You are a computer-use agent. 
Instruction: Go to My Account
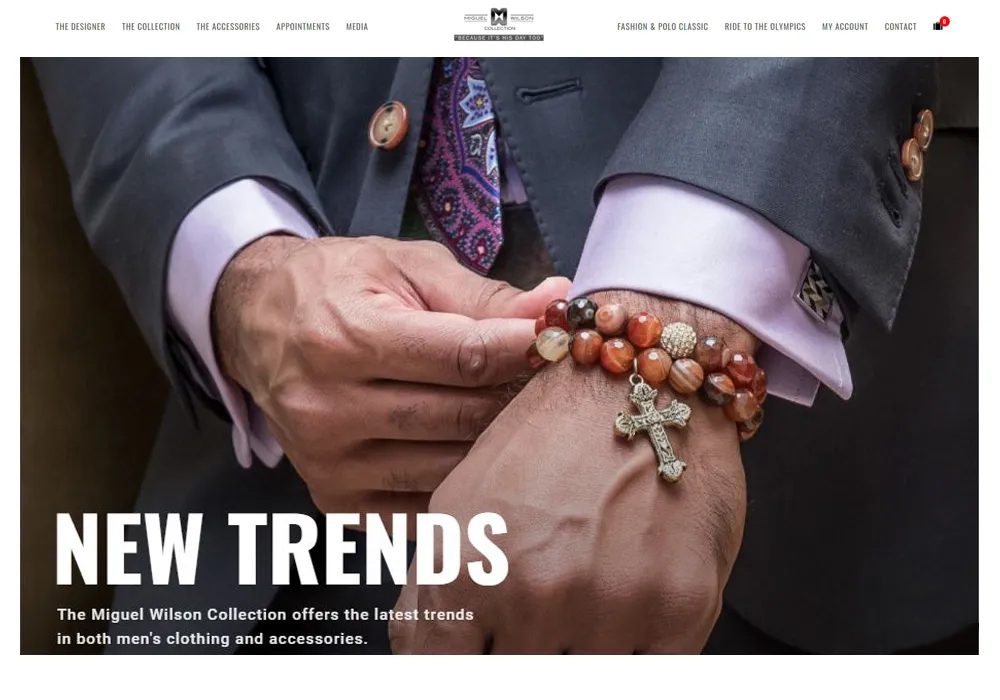click(845, 27)
